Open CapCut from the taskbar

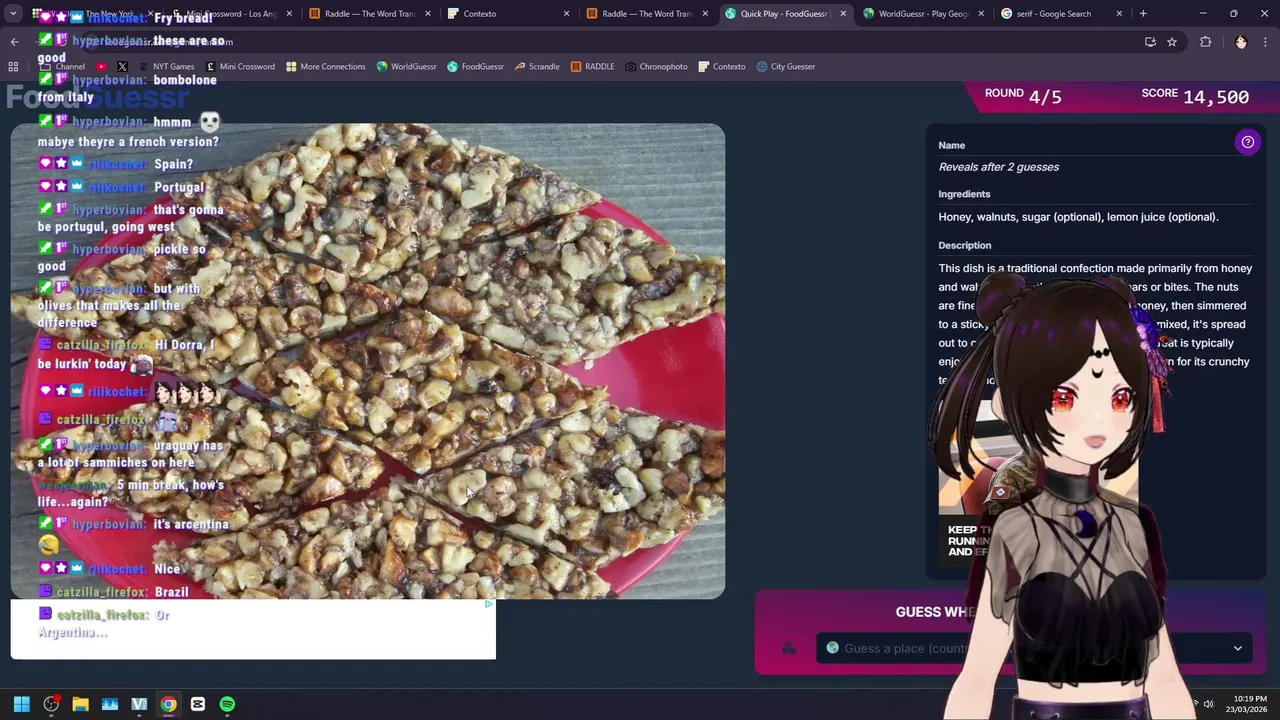coord(198,704)
